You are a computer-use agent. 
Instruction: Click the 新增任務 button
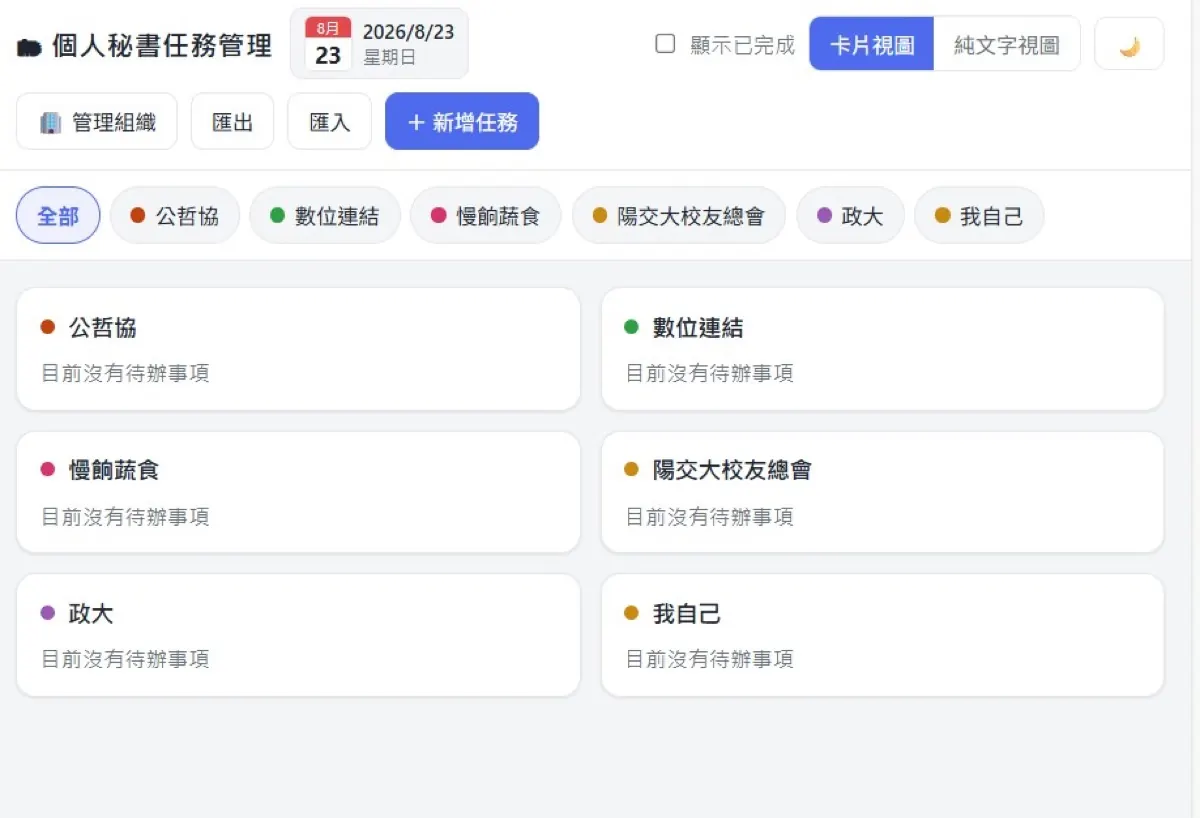pos(462,121)
